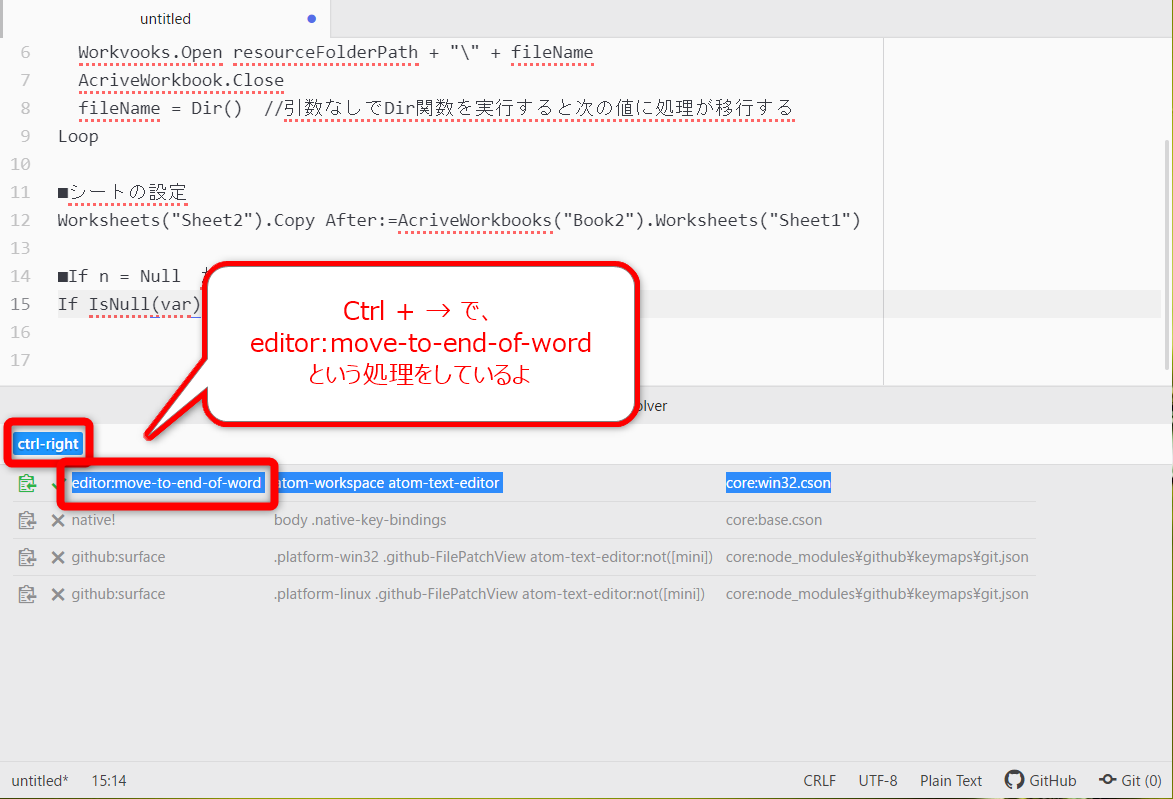Click the blue unsaved-changes dot on the tab
Screen dimensions: 1173x799
click(309, 18)
